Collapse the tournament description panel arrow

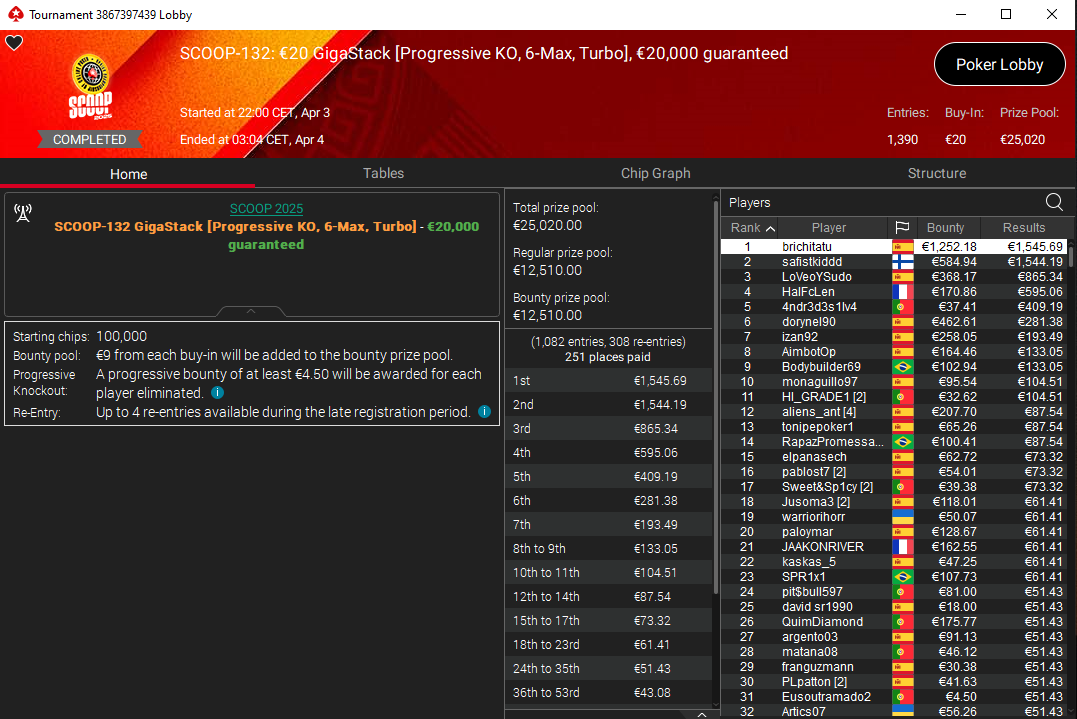coord(251,311)
